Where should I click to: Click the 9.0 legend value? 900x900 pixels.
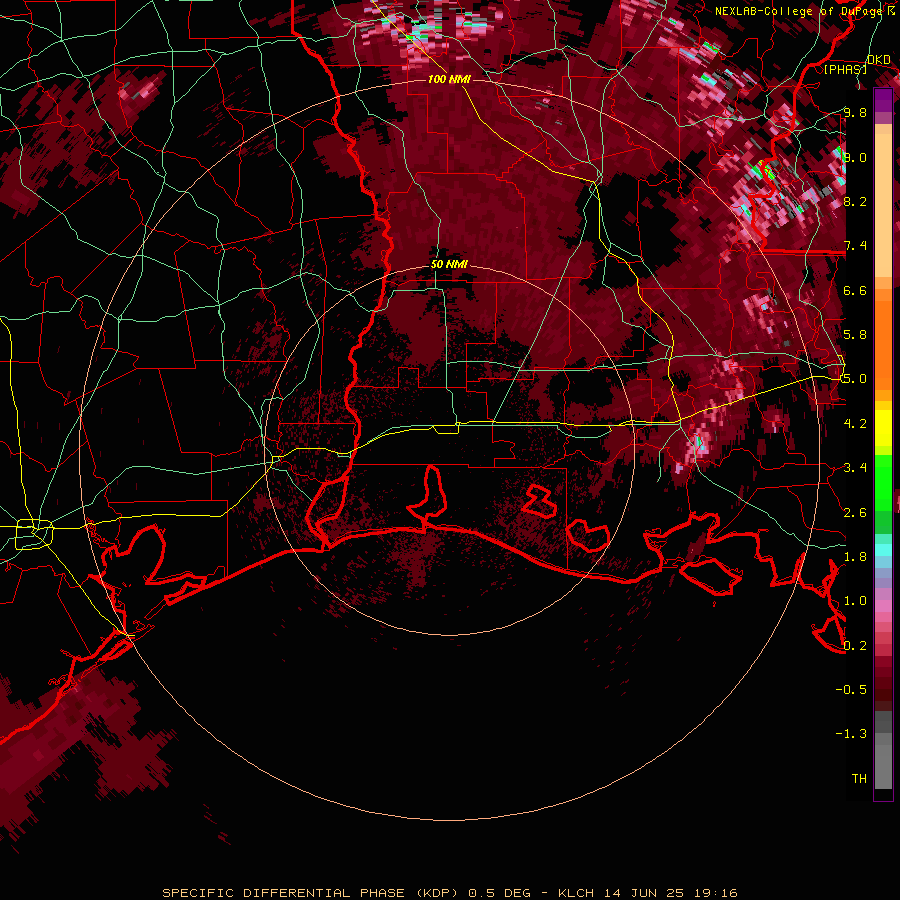coord(855,157)
